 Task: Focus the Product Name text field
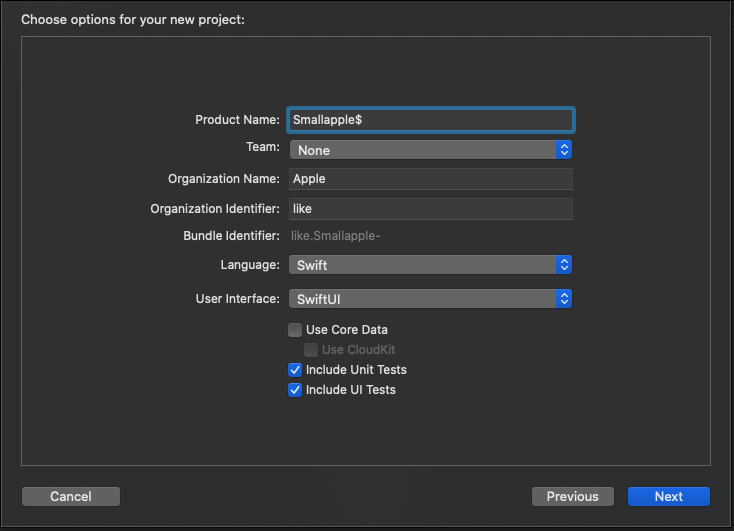point(430,119)
